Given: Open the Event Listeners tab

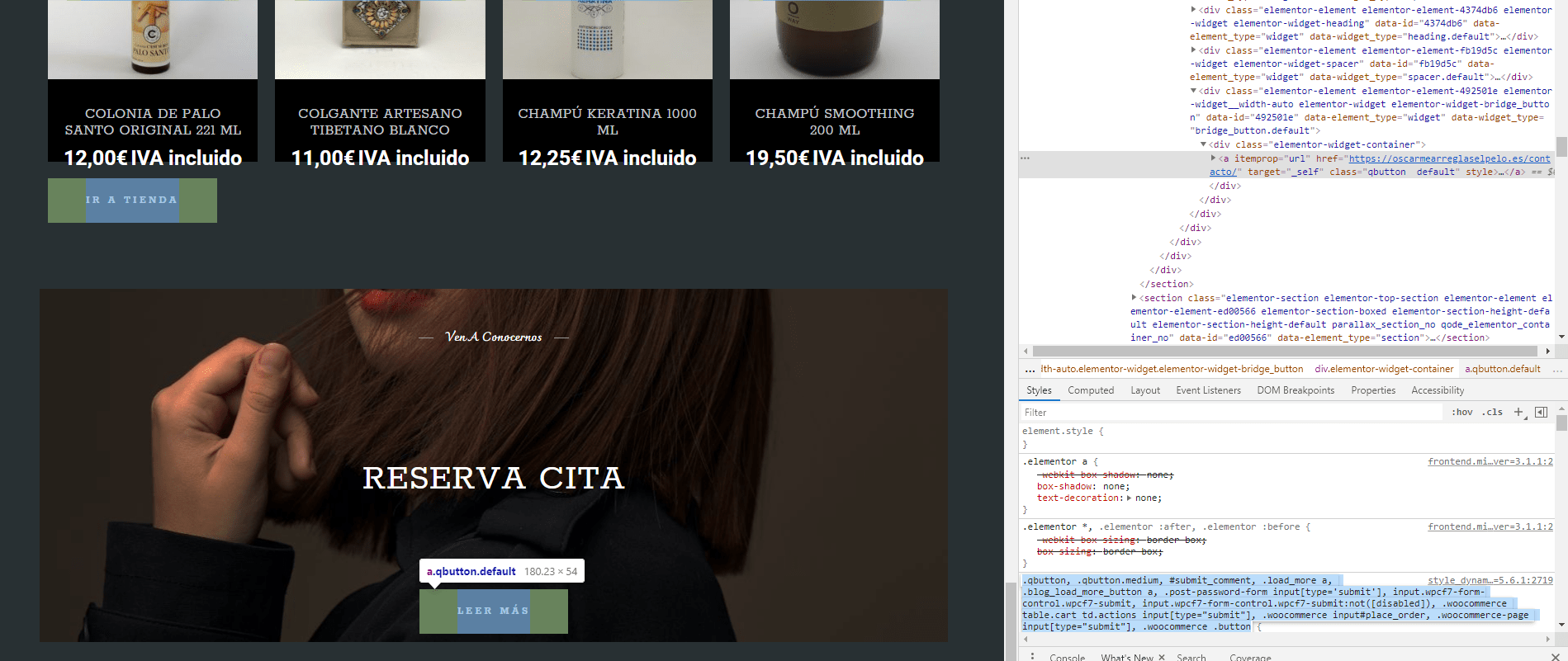Looking at the screenshot, I should tap(1208, 390).
